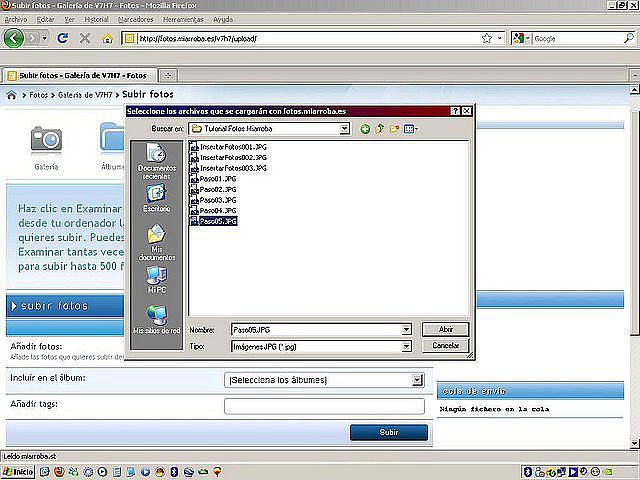Open the URL bar history dropdown arrow
This screenshot has width=640, height=480.
(x=500, y=38)
